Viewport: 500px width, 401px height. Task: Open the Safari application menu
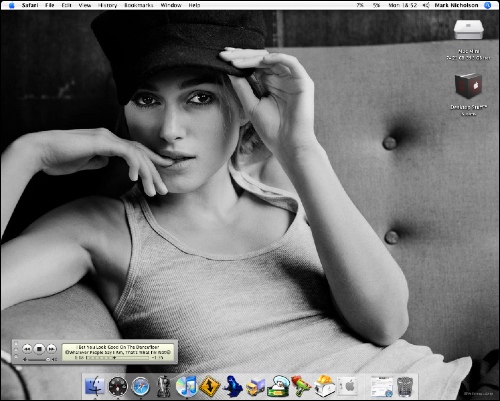[x=30, y=5]
